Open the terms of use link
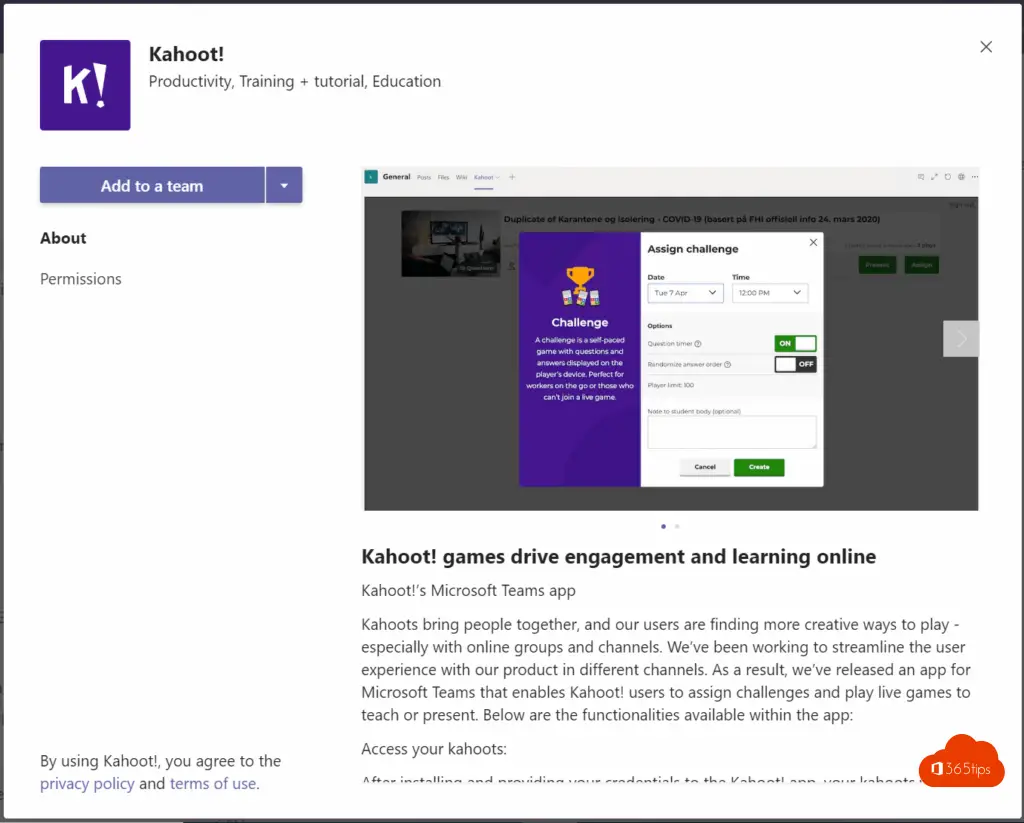 (213, 783)
